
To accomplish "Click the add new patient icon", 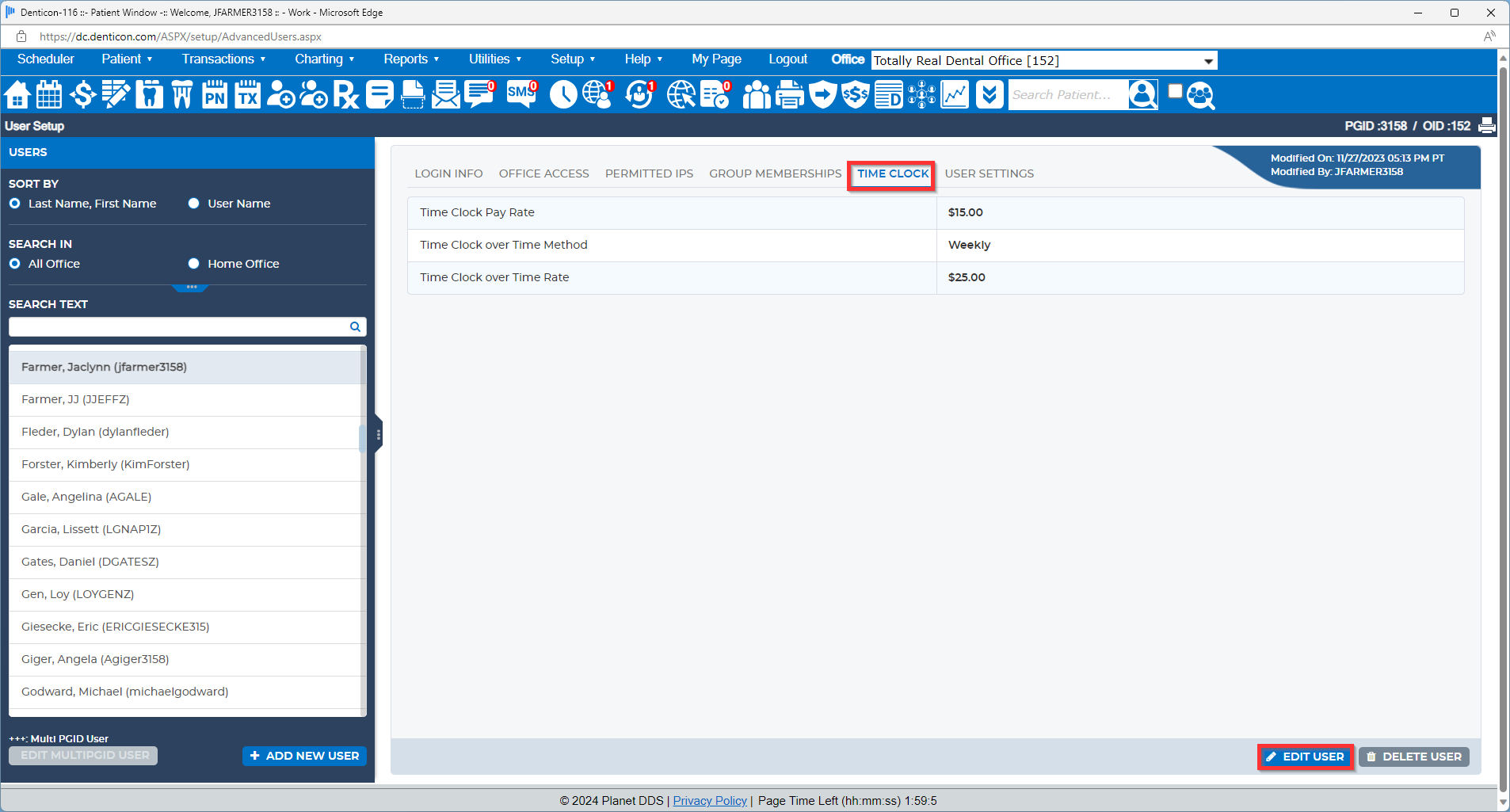I will click(x=280, y=95).
